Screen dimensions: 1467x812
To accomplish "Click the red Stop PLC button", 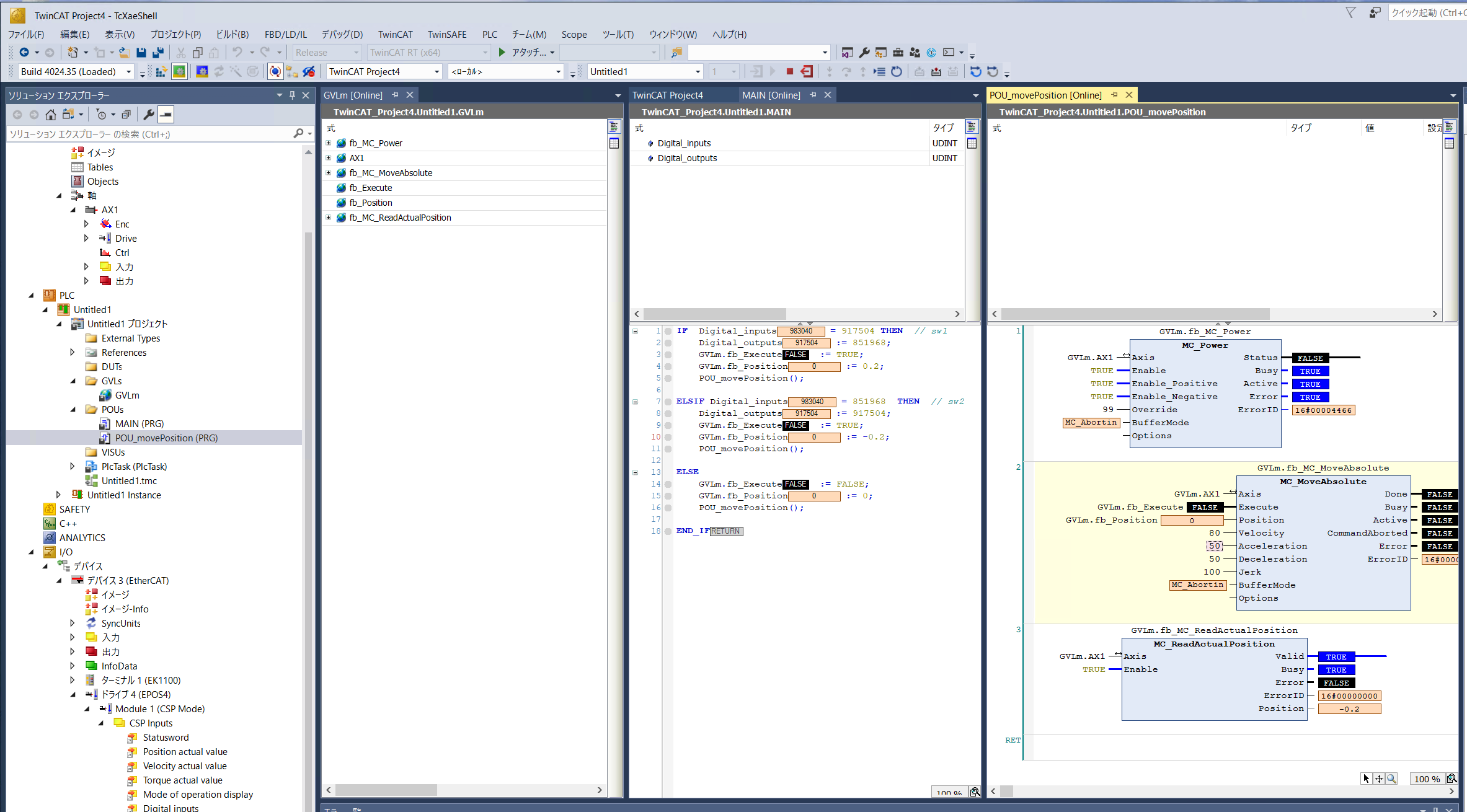I will pos(789,72).
